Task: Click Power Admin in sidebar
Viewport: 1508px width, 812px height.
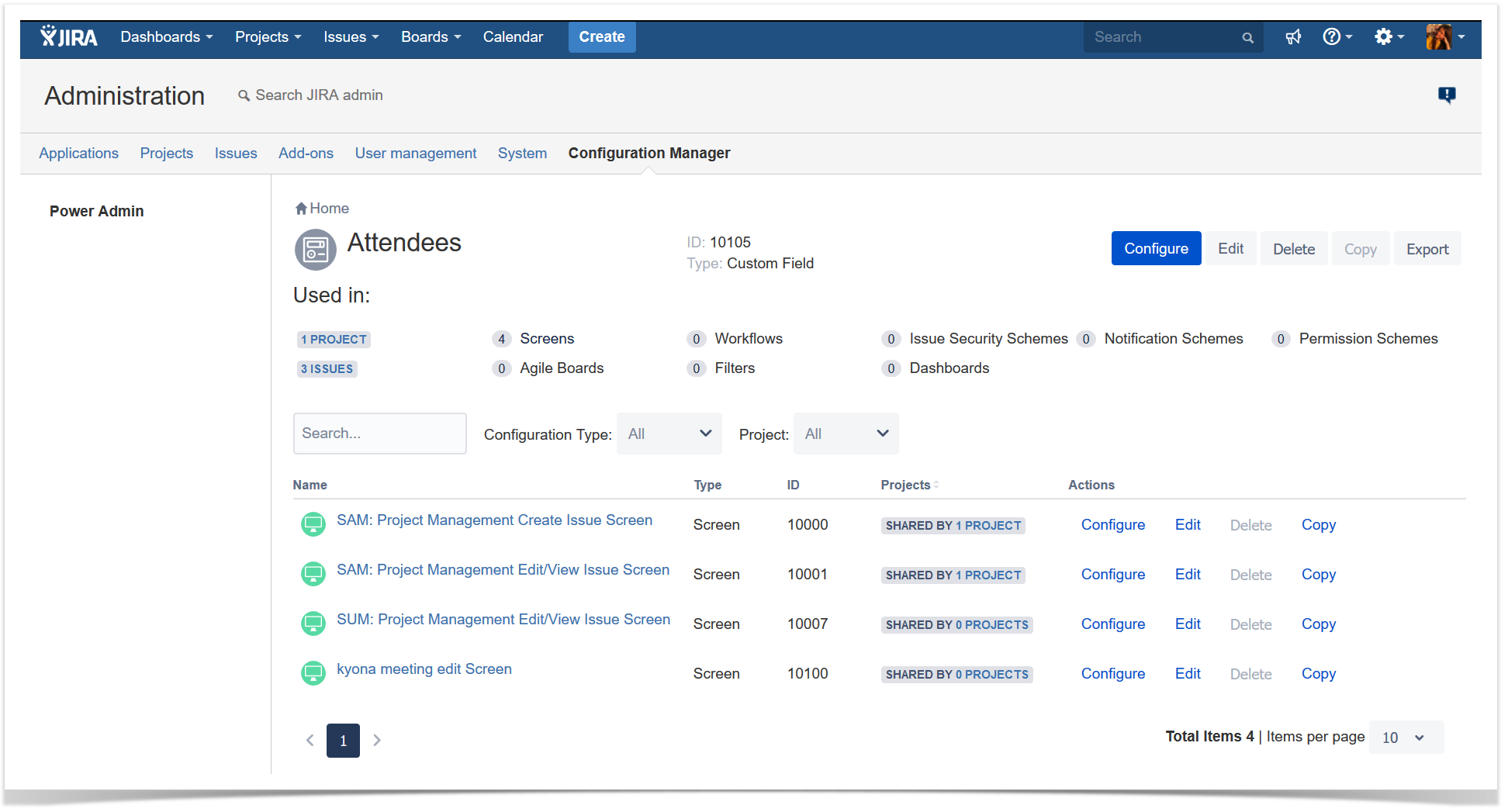Action: (97, 211)
